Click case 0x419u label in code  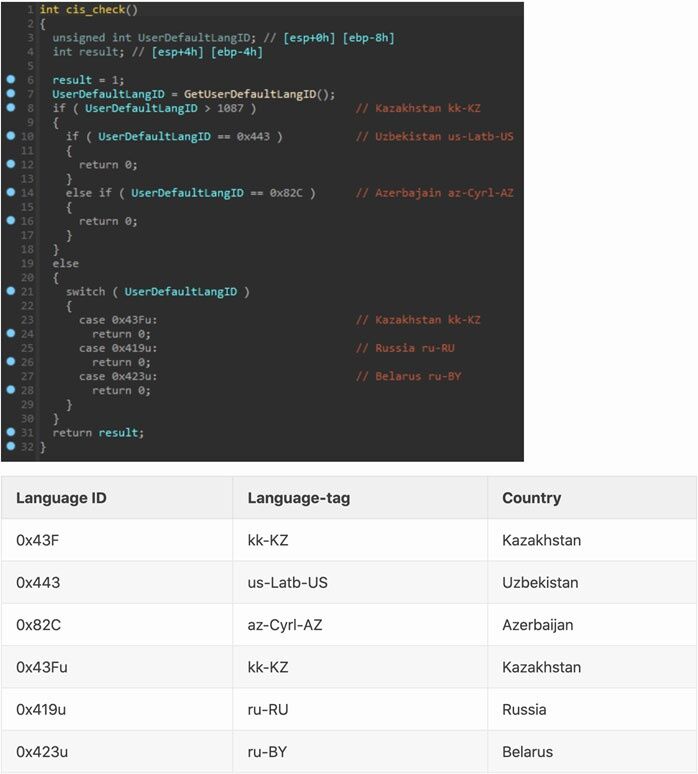click(118, 348)
